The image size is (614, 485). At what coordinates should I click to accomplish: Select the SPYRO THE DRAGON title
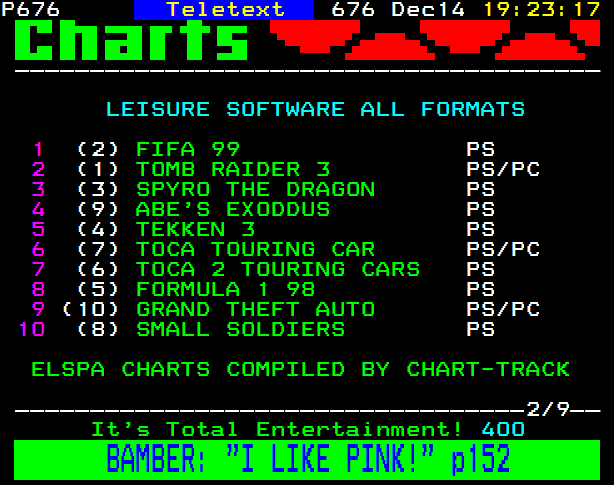(255, 189)
